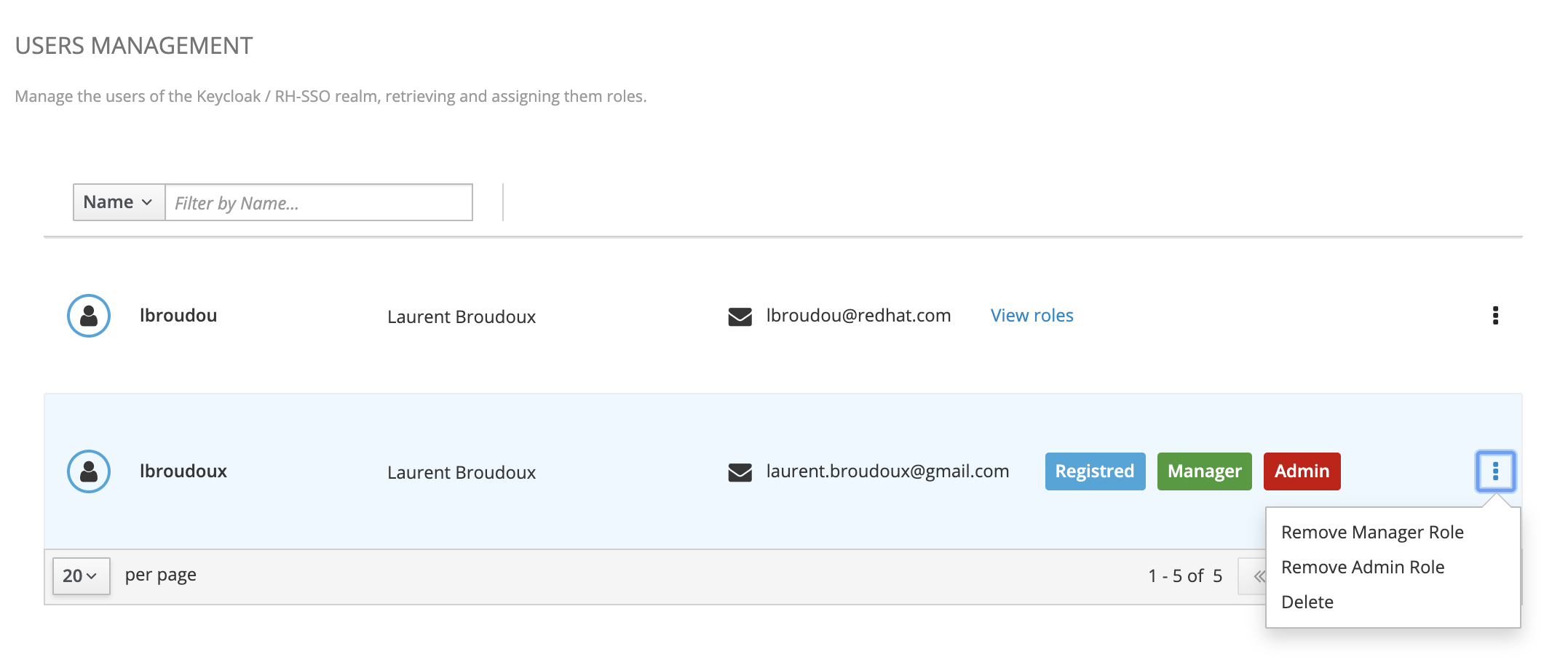Expand the 20 per page selector
This screenshot has height=665, width=1568.
tap(81, 576)
